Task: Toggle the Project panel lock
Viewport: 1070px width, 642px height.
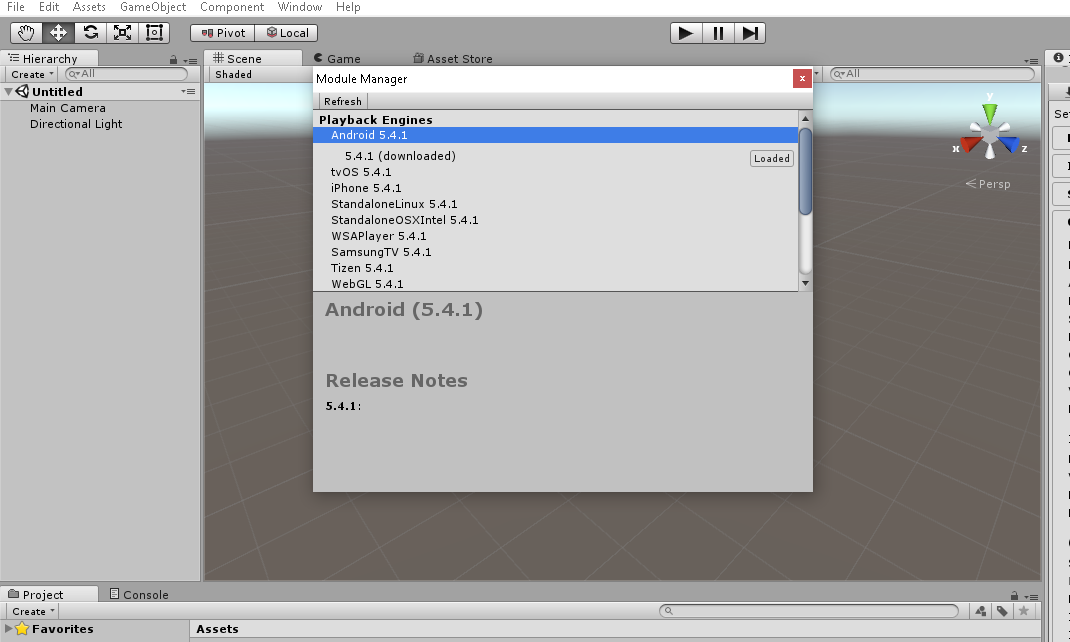Action: click(1014, 596)
